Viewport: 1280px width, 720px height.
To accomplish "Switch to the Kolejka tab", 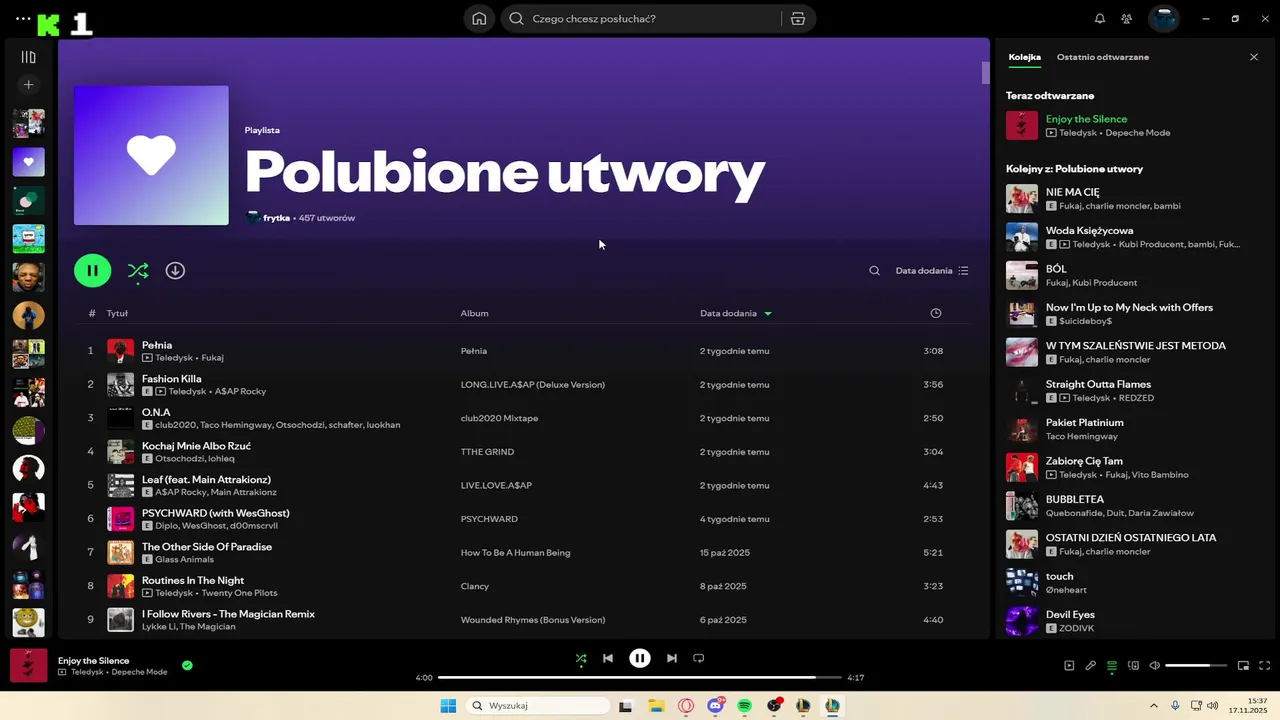I will point(1024,57).
